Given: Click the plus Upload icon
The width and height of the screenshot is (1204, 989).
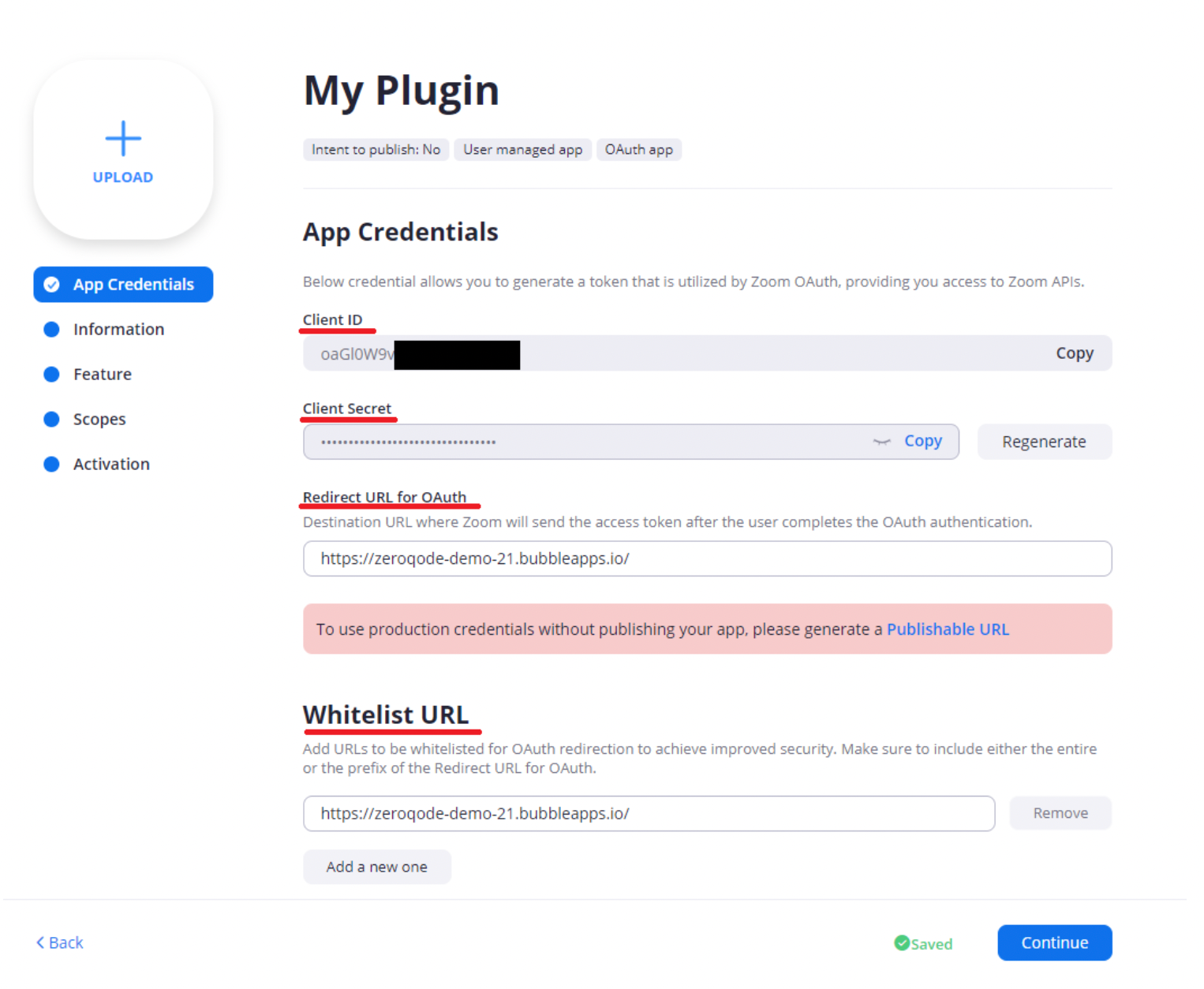Looking at the screenshot, I should [123, 139].
